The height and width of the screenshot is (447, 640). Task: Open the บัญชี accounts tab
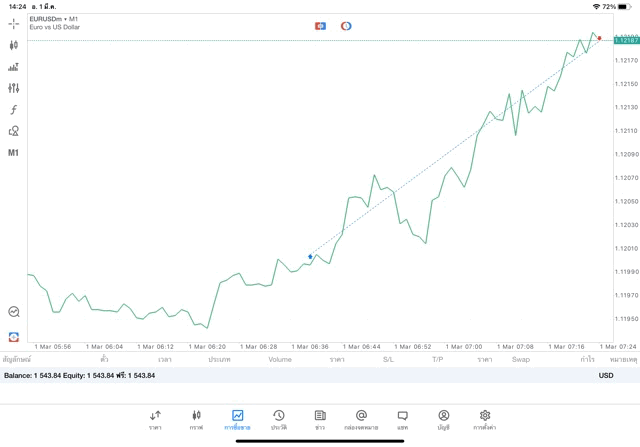444,420
